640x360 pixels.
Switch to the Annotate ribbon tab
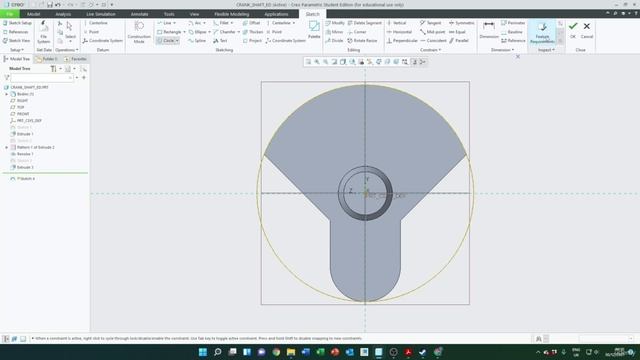(x=139, y=14)
